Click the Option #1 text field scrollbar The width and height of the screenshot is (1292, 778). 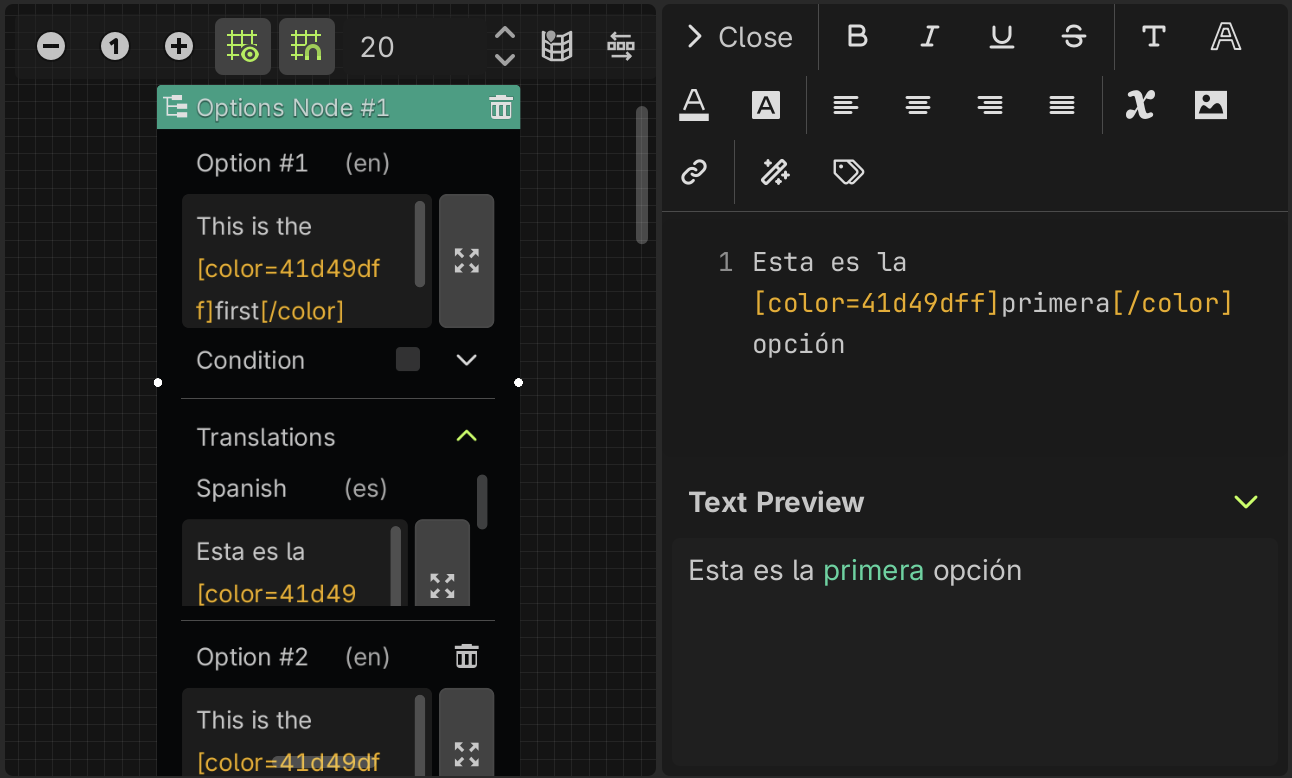tap(420, 243)
